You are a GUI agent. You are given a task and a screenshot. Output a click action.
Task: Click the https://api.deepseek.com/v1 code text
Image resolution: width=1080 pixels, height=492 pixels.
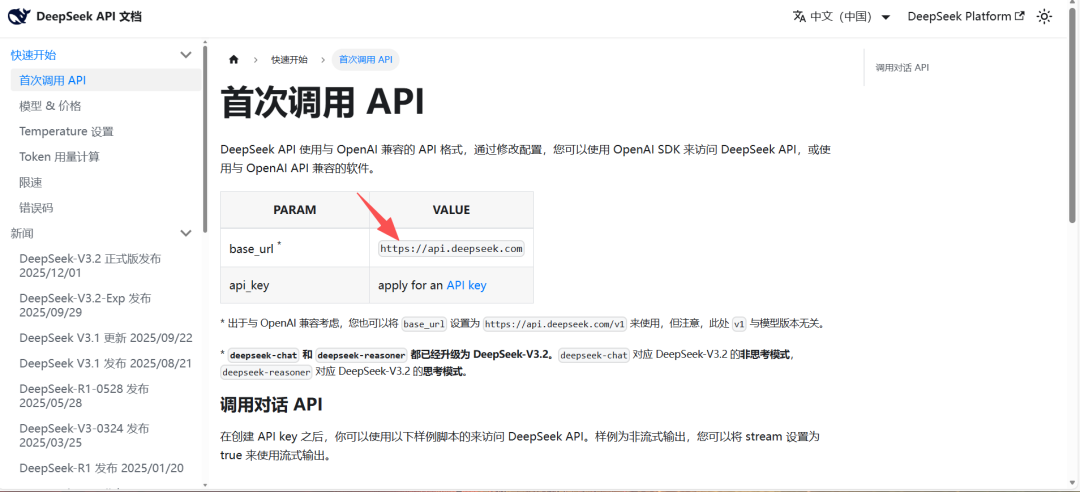pos(554,324)
